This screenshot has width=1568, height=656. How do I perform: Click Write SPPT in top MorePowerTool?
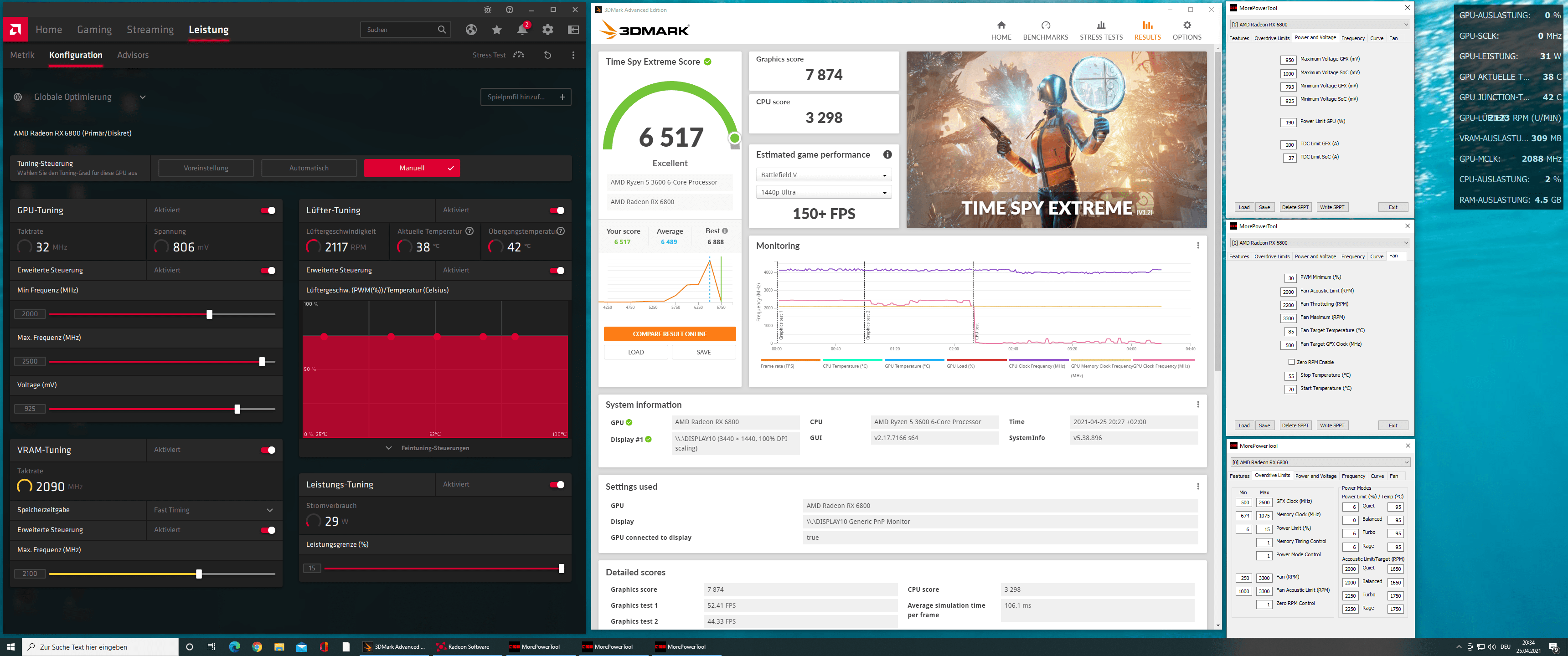[x=1332, y=207]
